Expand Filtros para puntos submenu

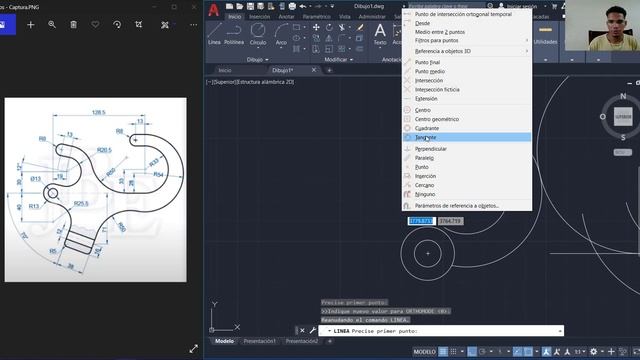click(x=467, y=40)
